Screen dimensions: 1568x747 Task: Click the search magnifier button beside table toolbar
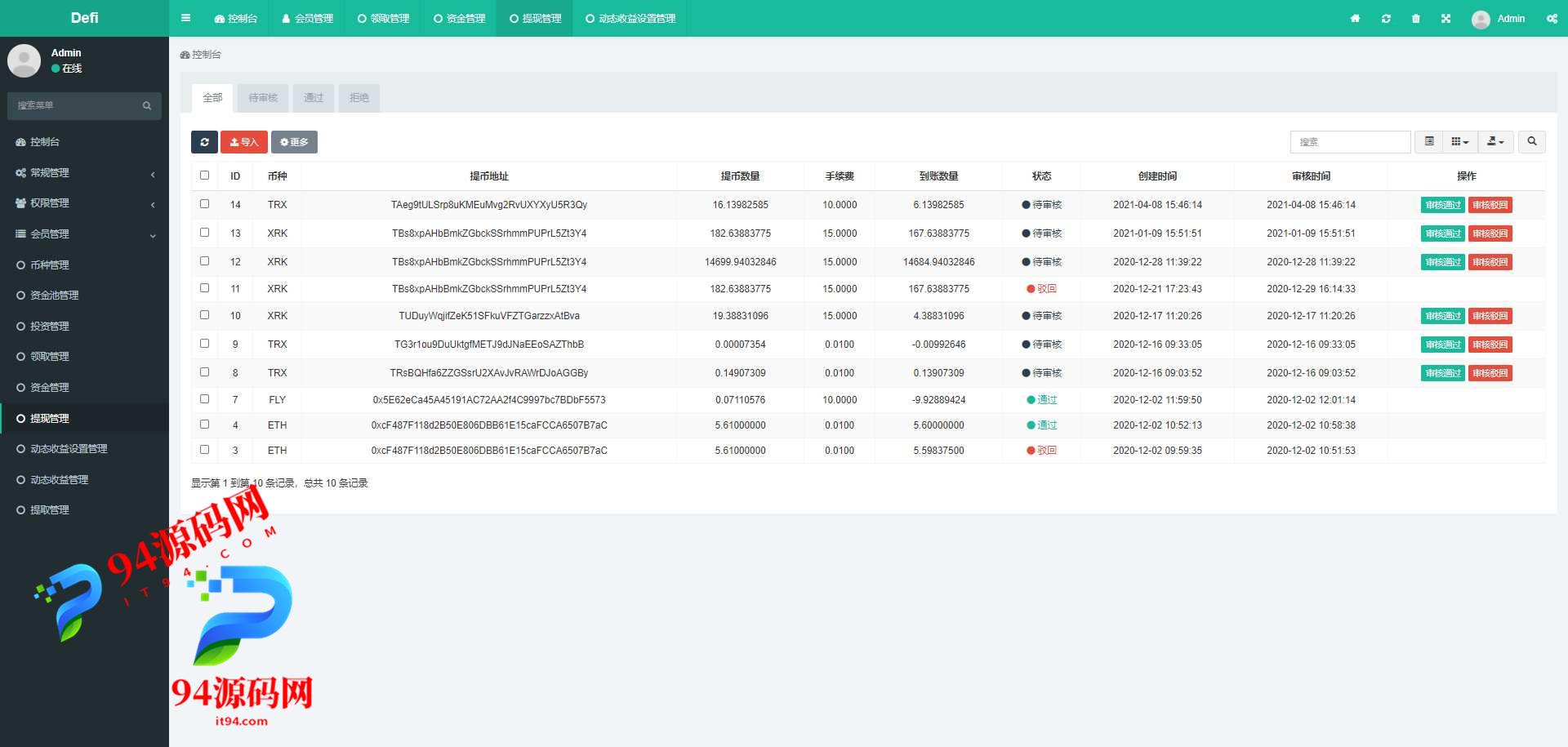[x=1532, y=142]
